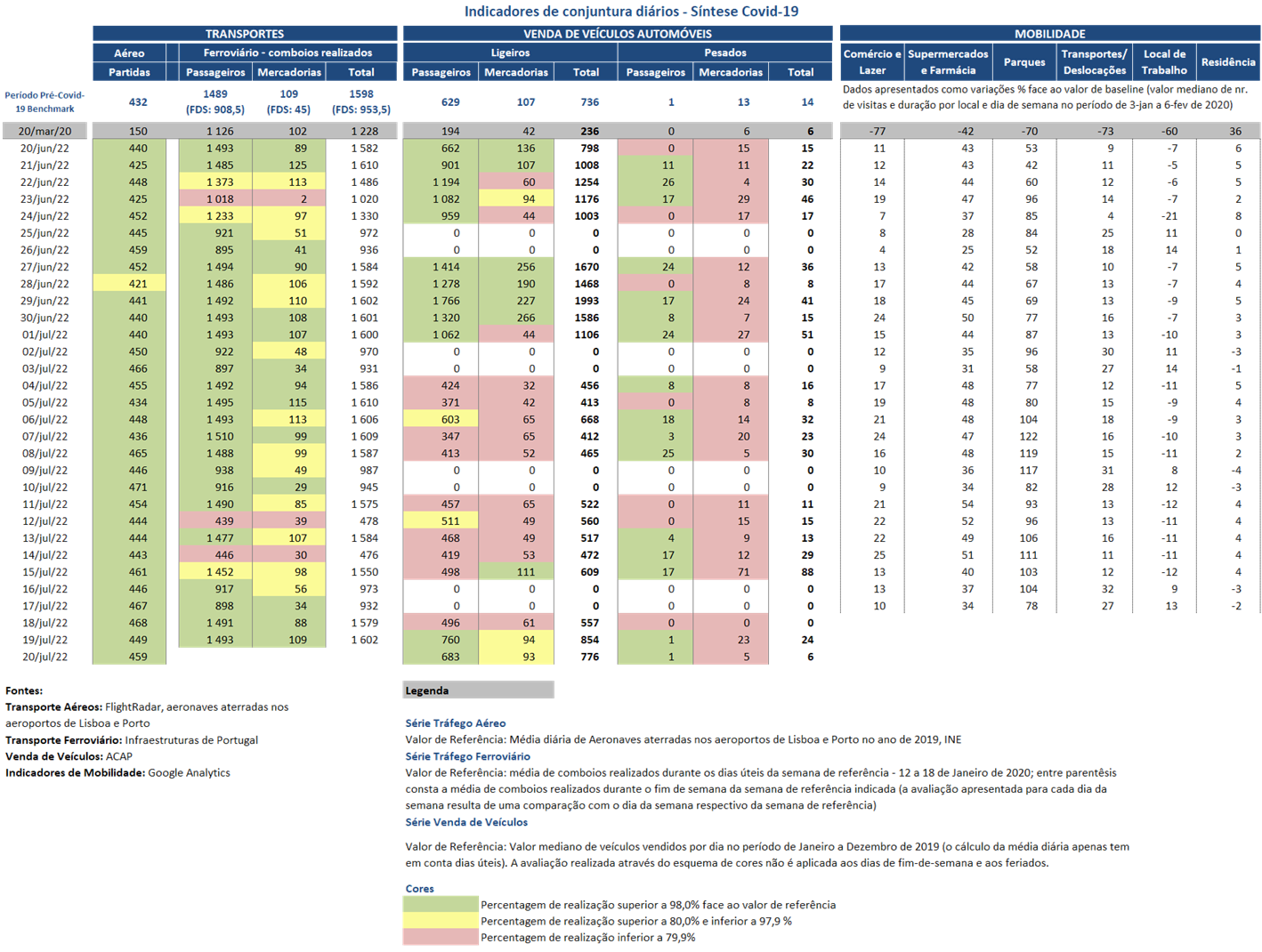
Task: Click the 'Parques' column header
Action: pos(1024,62)
